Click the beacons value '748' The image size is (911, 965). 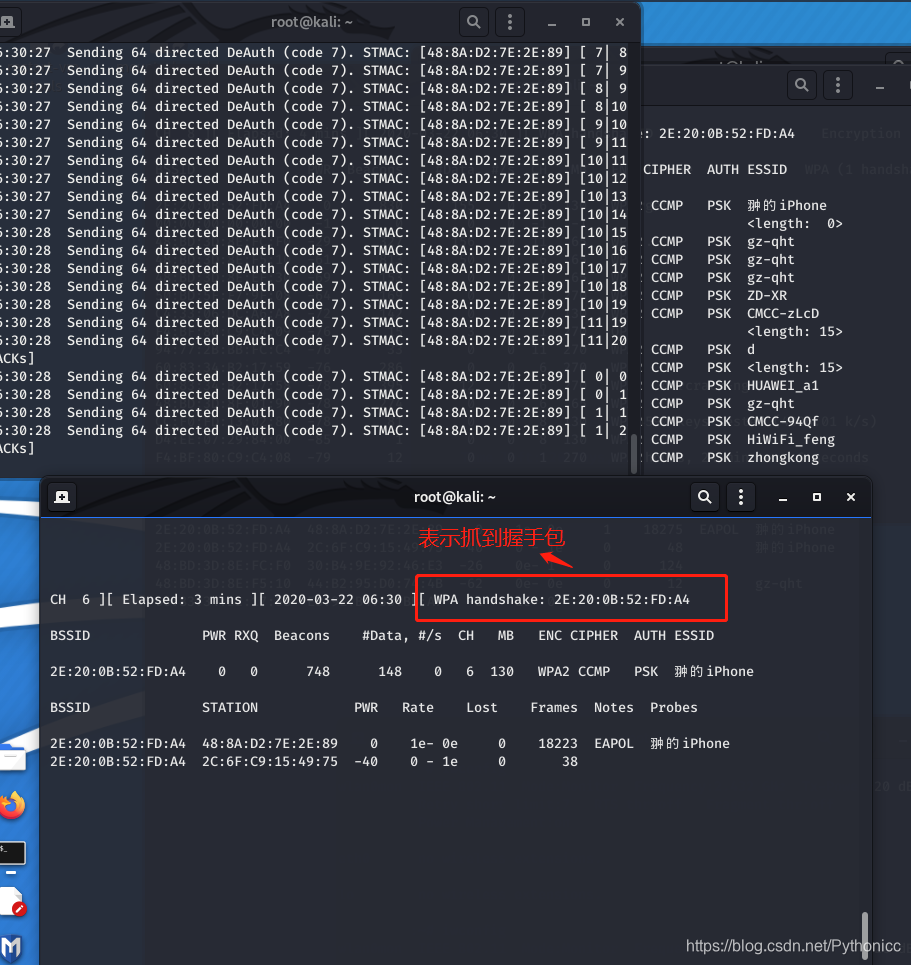318,671
